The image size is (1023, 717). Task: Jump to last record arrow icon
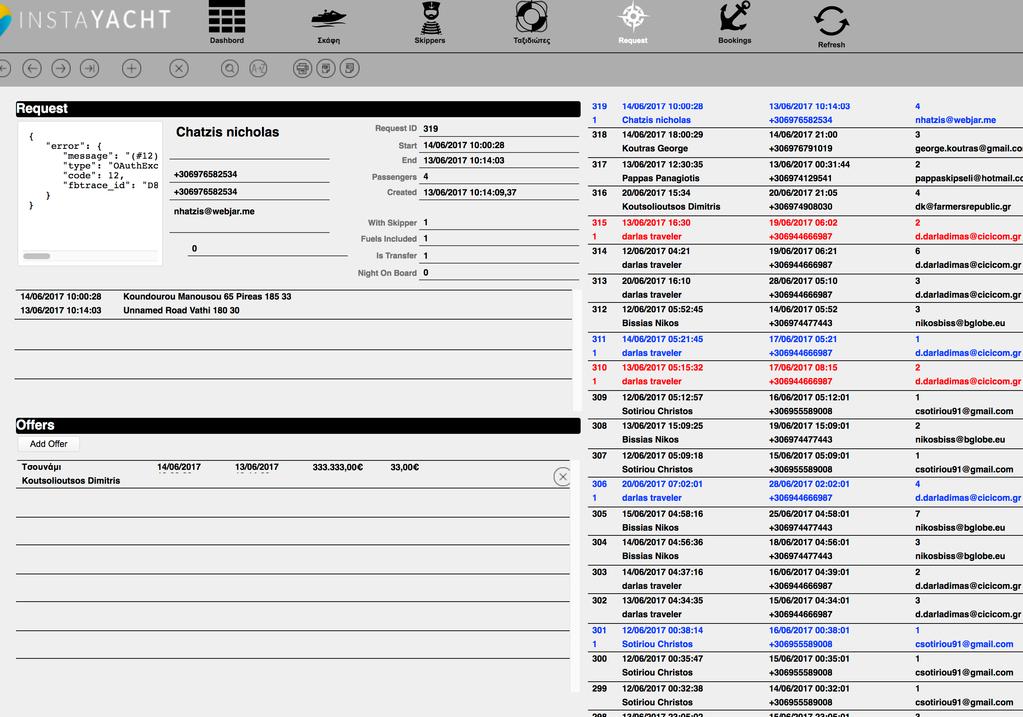click(89, 69)
